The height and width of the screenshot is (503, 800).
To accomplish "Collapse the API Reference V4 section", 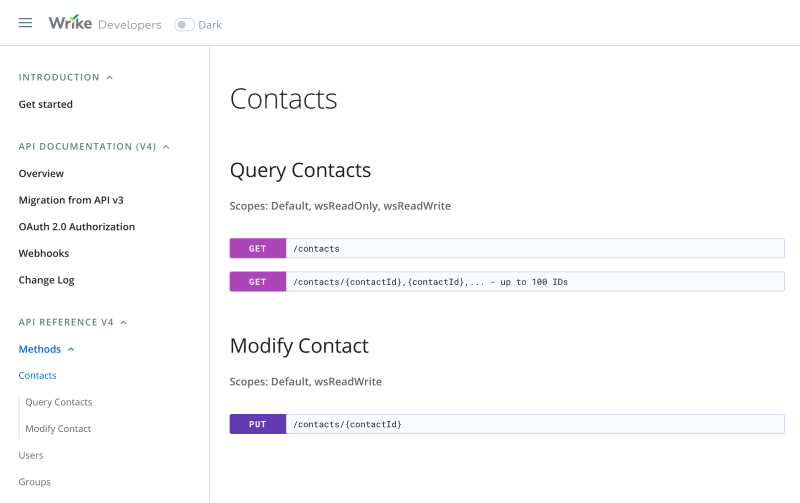I will 124,322.
